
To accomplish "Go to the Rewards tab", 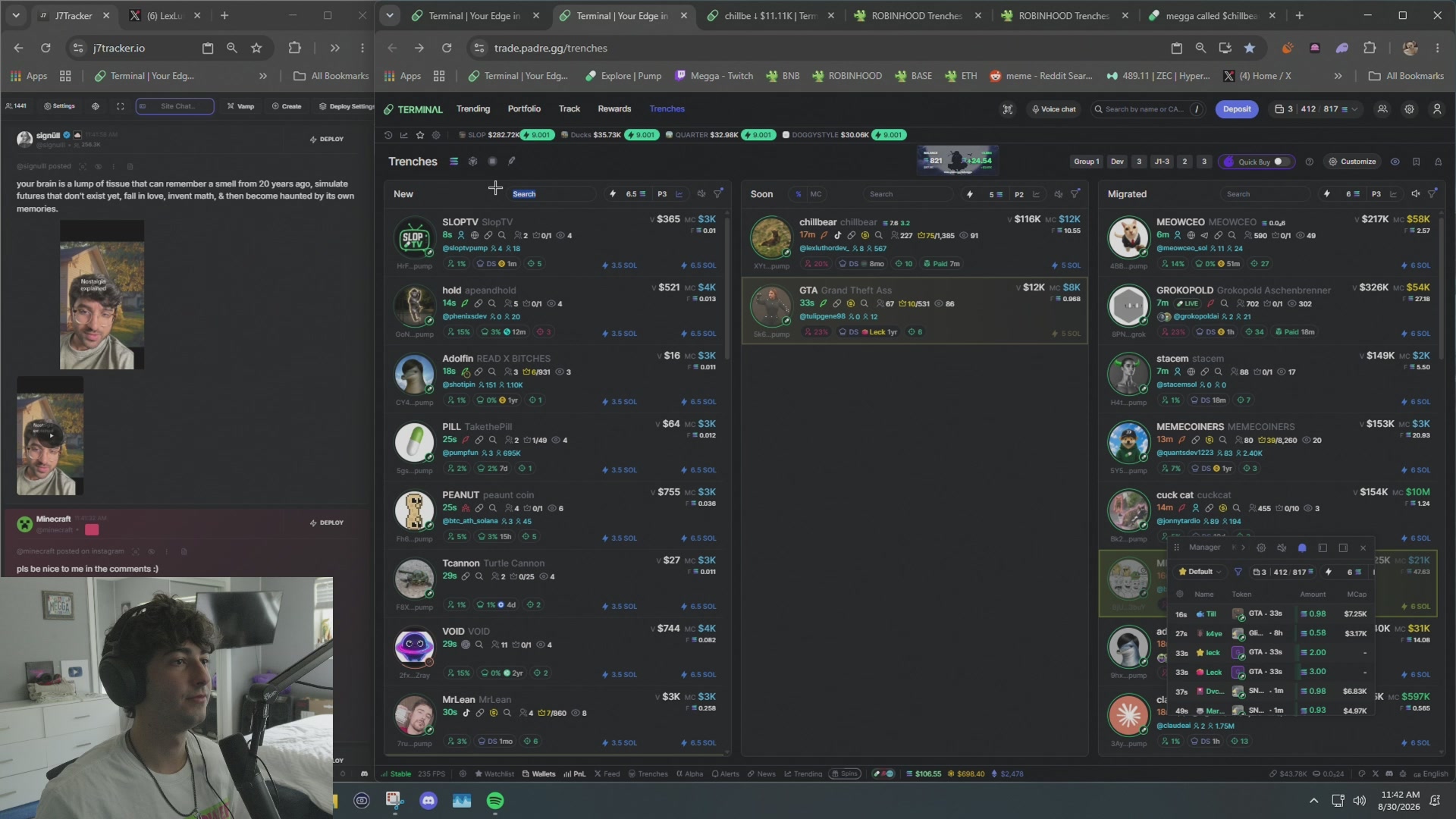I will 614,109.
